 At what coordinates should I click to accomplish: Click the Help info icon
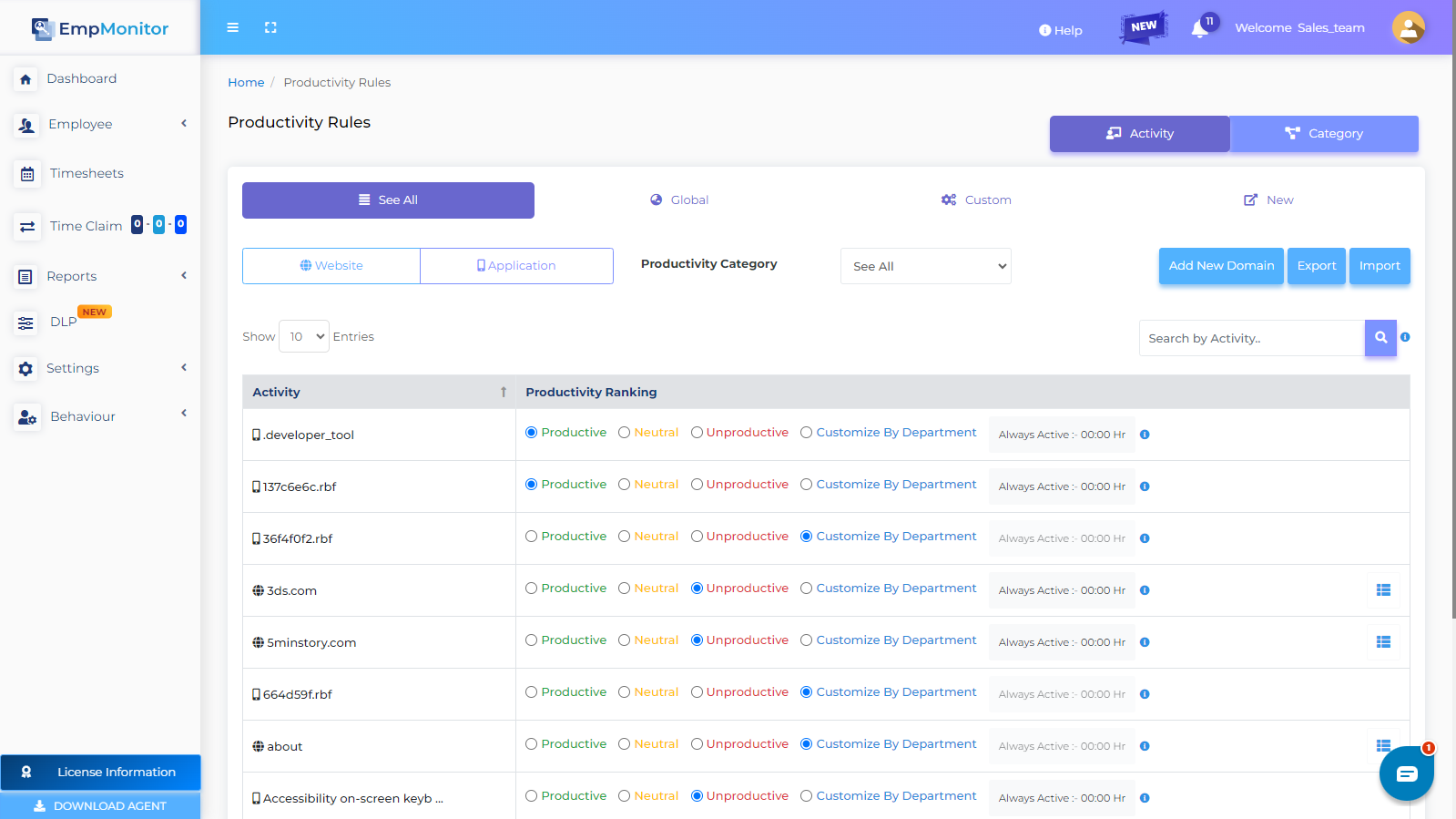pos(1044,30)
